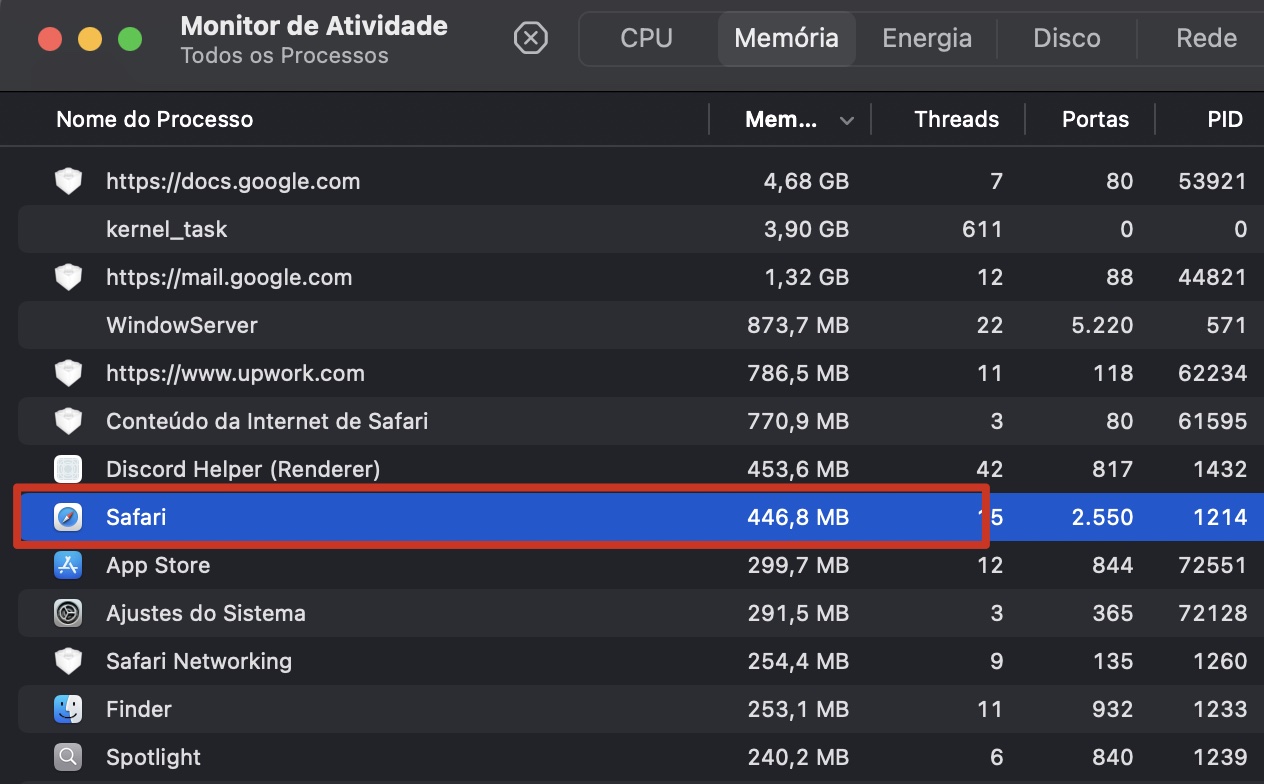The image size is (1264, 784).
Task: Sort by the PID column header
Action: pos(1225,119)
